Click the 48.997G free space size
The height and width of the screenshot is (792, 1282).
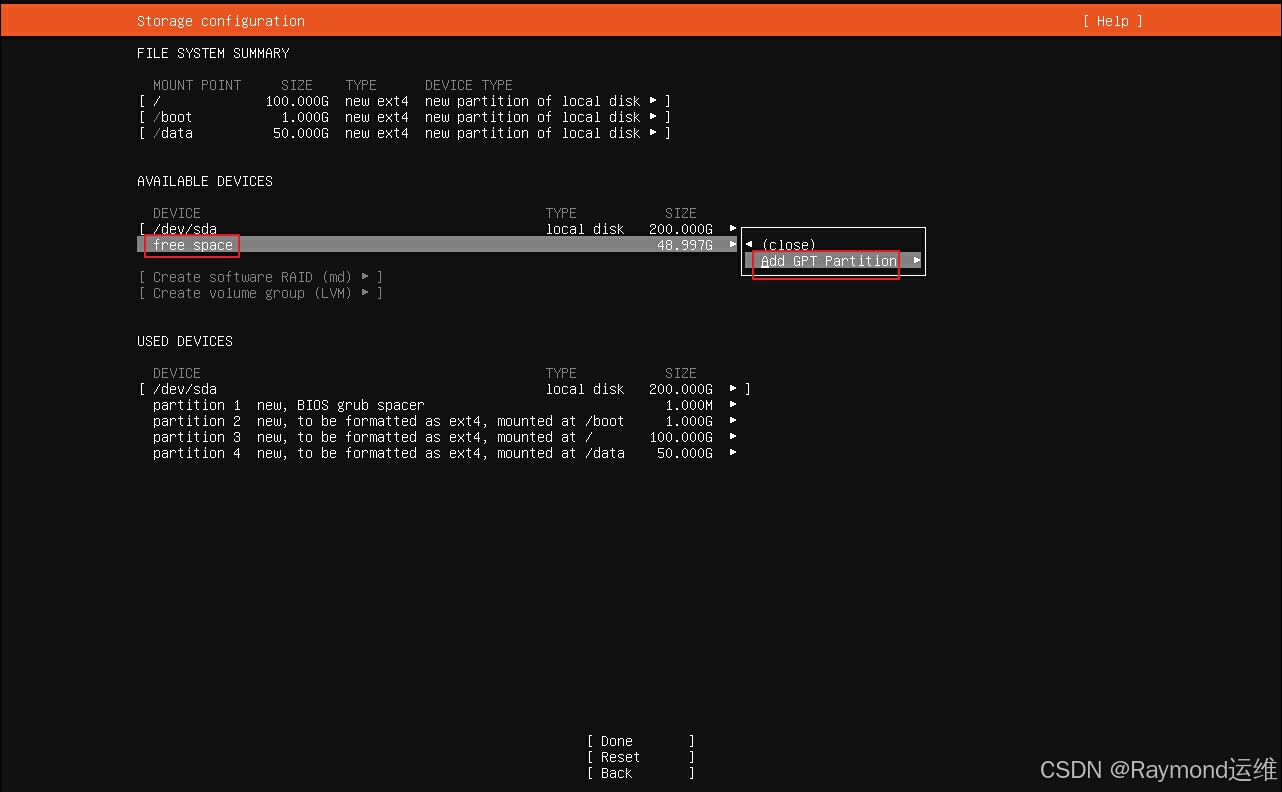(x=685, y=245)
